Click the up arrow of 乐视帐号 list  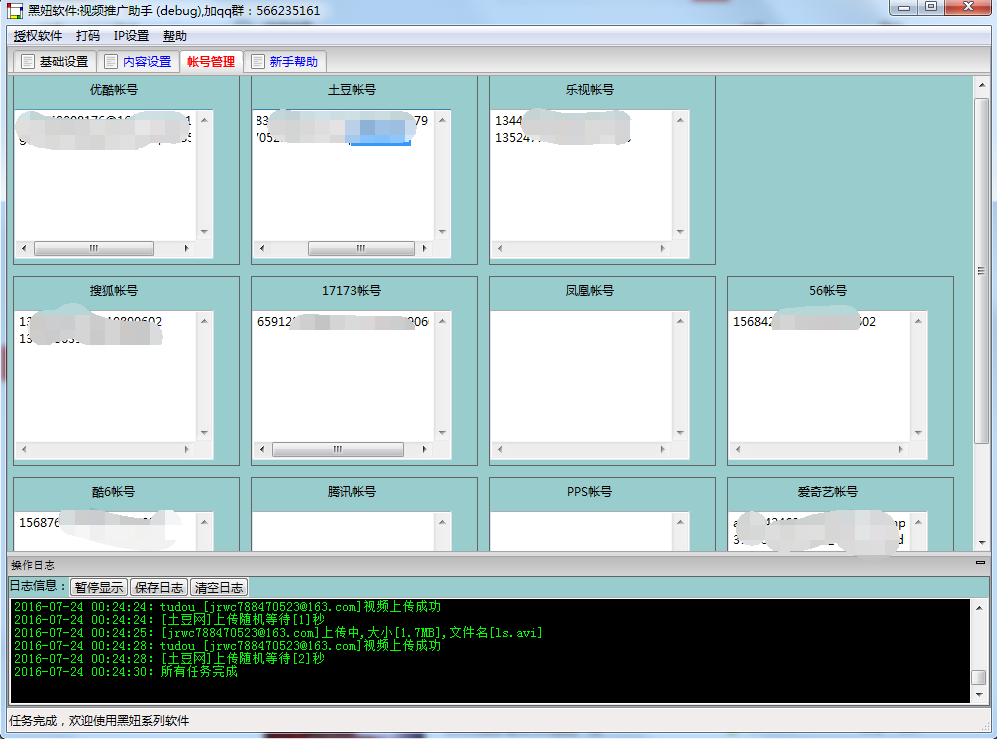coord(680,120)
